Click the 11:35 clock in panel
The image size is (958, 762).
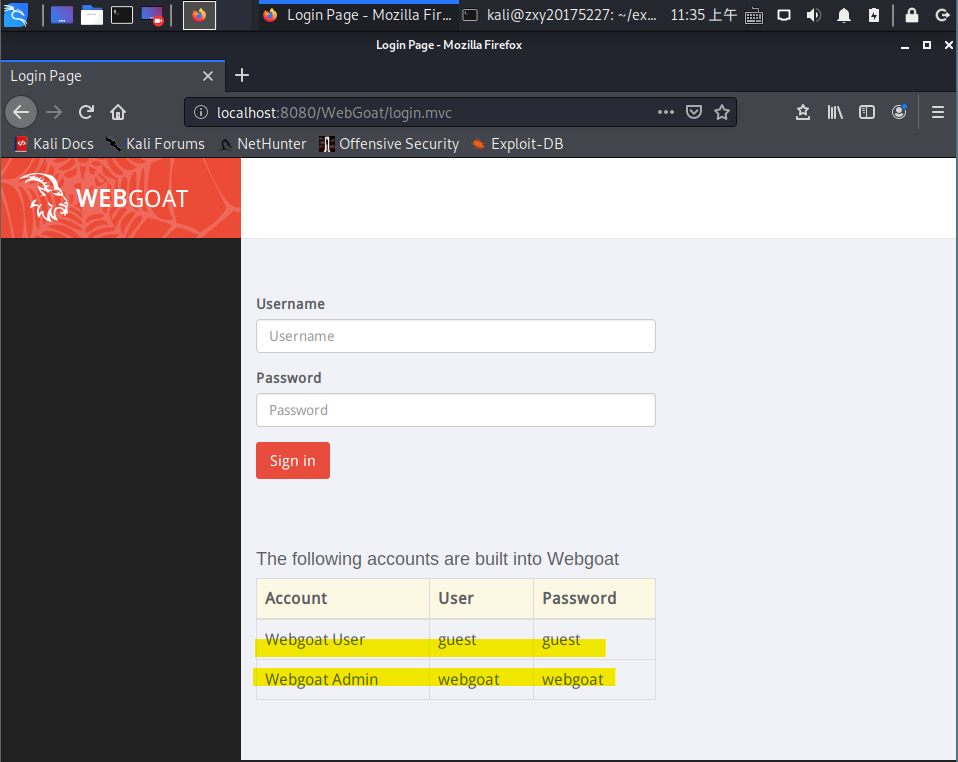click(x=703, y=15)
